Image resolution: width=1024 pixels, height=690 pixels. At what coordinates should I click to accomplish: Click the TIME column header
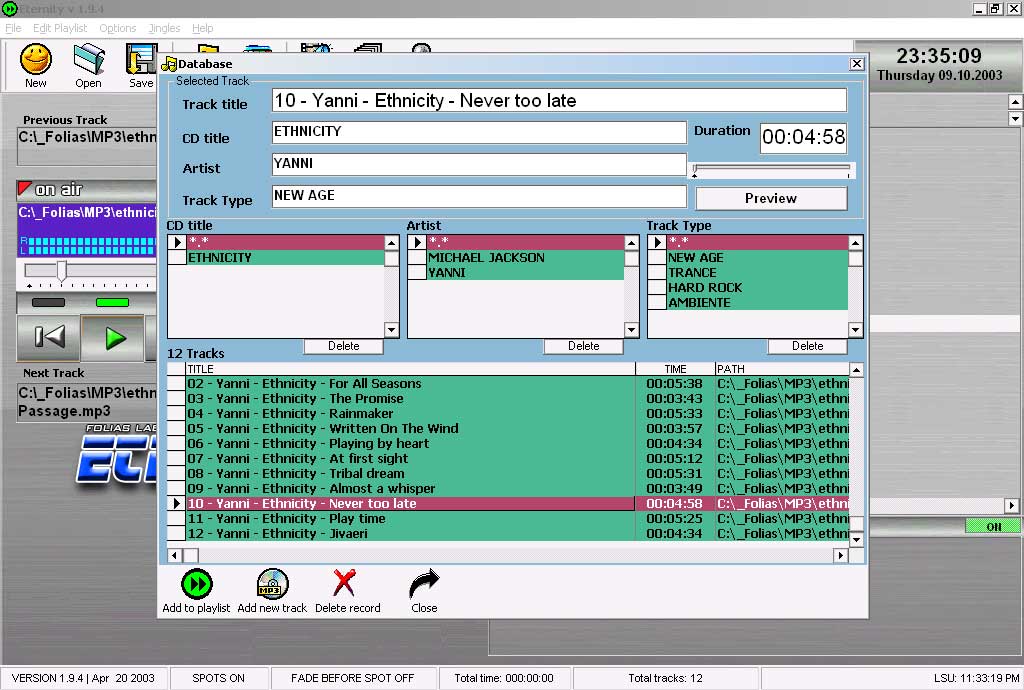(x=675, y=369)
